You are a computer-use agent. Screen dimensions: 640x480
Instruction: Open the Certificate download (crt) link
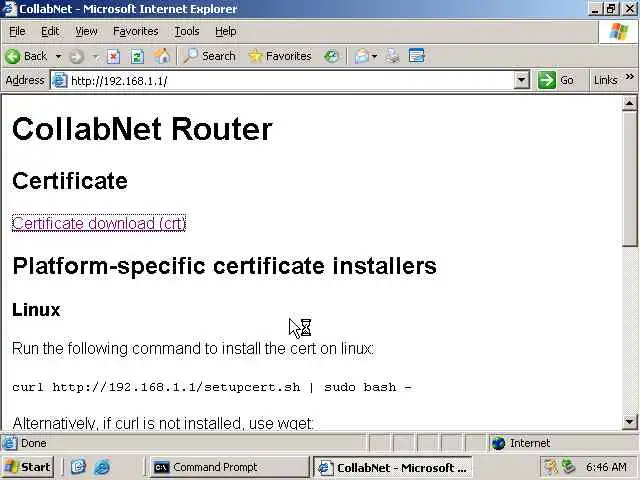[x=99, y=223]
